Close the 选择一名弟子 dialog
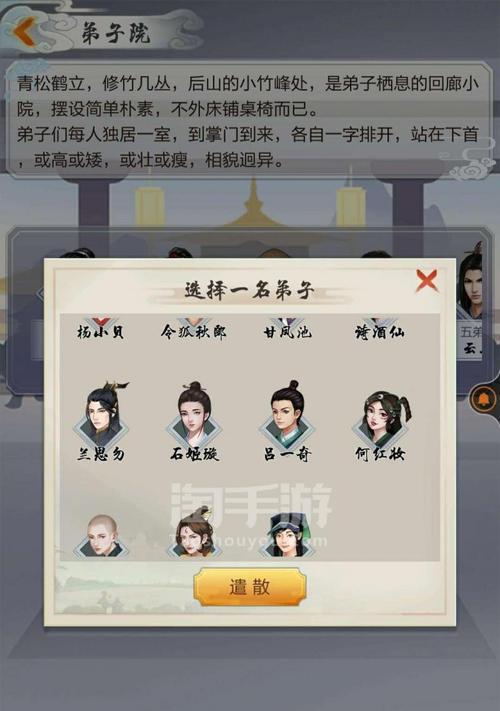This screenshot has height=711, width=500. pos(427,280)
